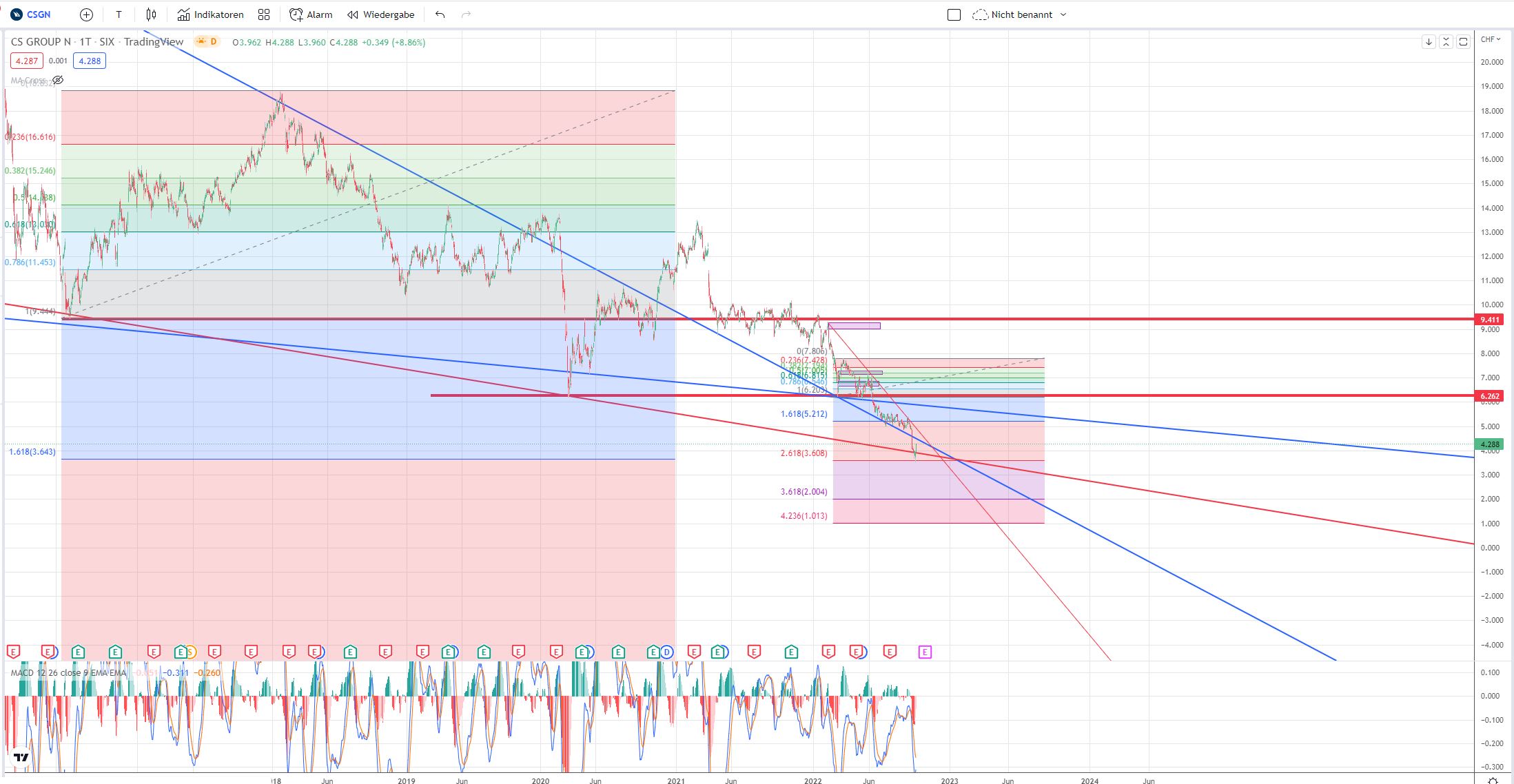1514x784 pixels.
Task: Open the CHF currency dropdown
Action: click(1491, 39)
